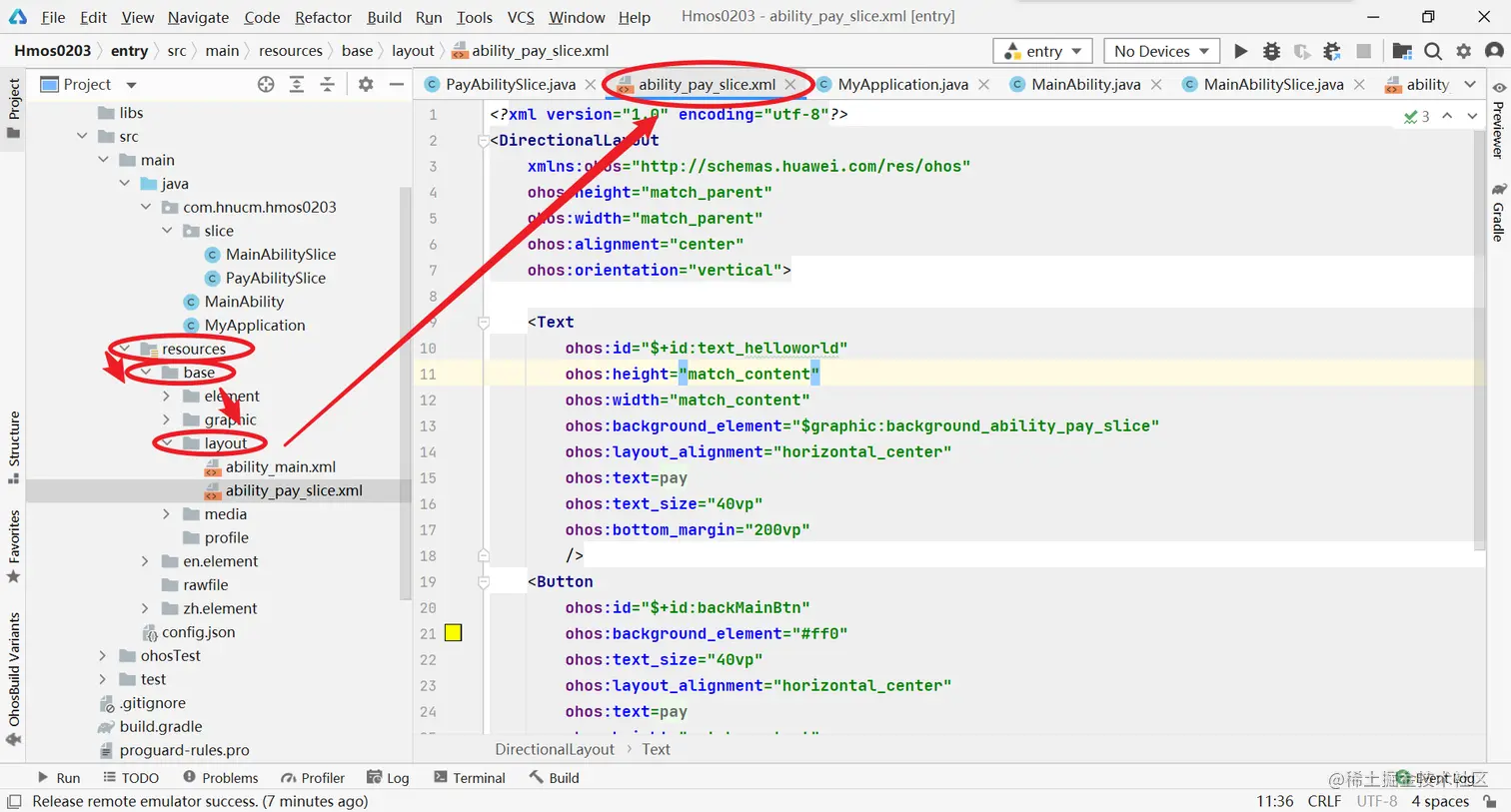This screenshot has width=1511, height=812.
Task: Expand the en.element folder node
Action: [x=145, y=561]
